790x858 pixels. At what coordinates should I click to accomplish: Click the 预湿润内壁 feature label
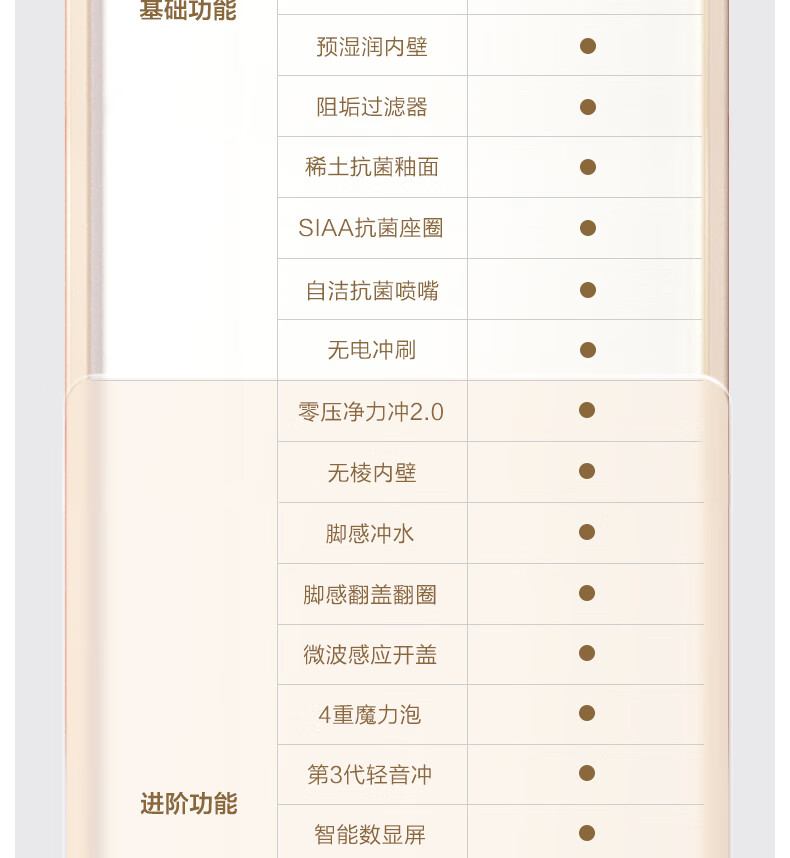point(372,47)
